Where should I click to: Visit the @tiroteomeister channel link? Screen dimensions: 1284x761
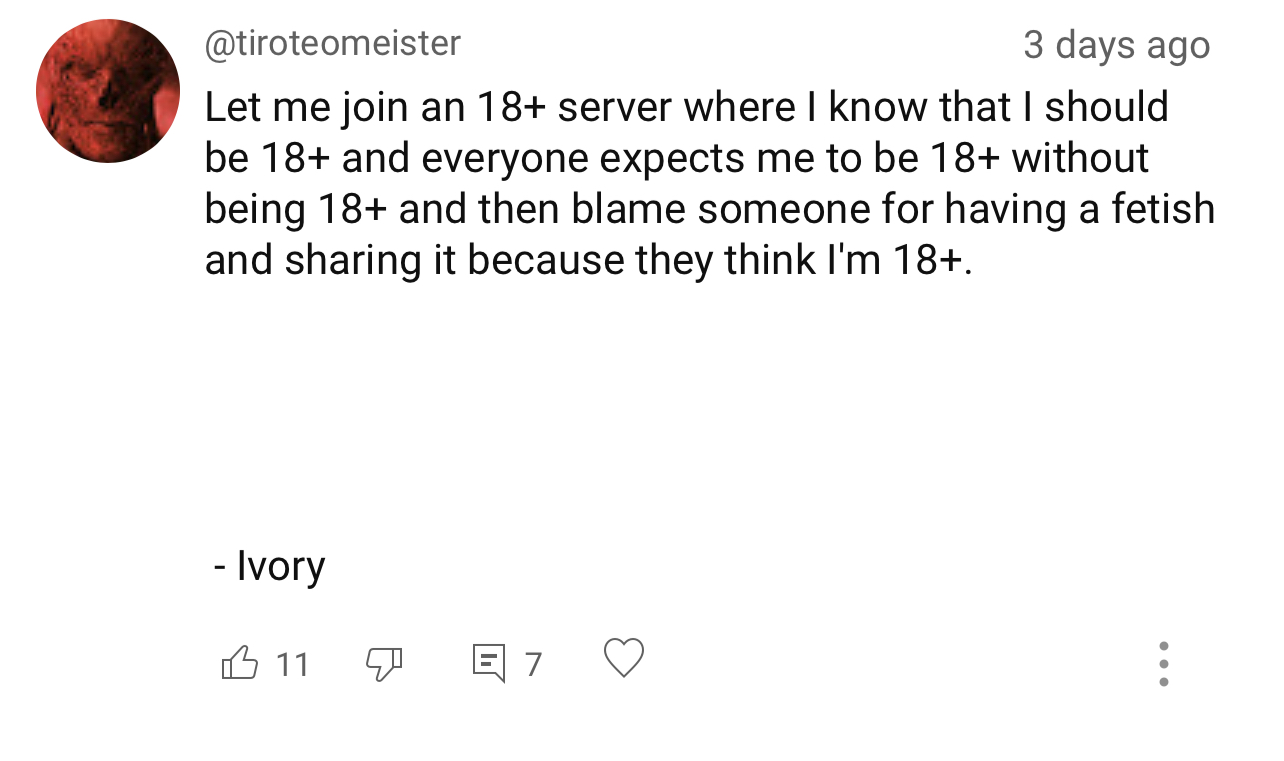coord(333,43)
